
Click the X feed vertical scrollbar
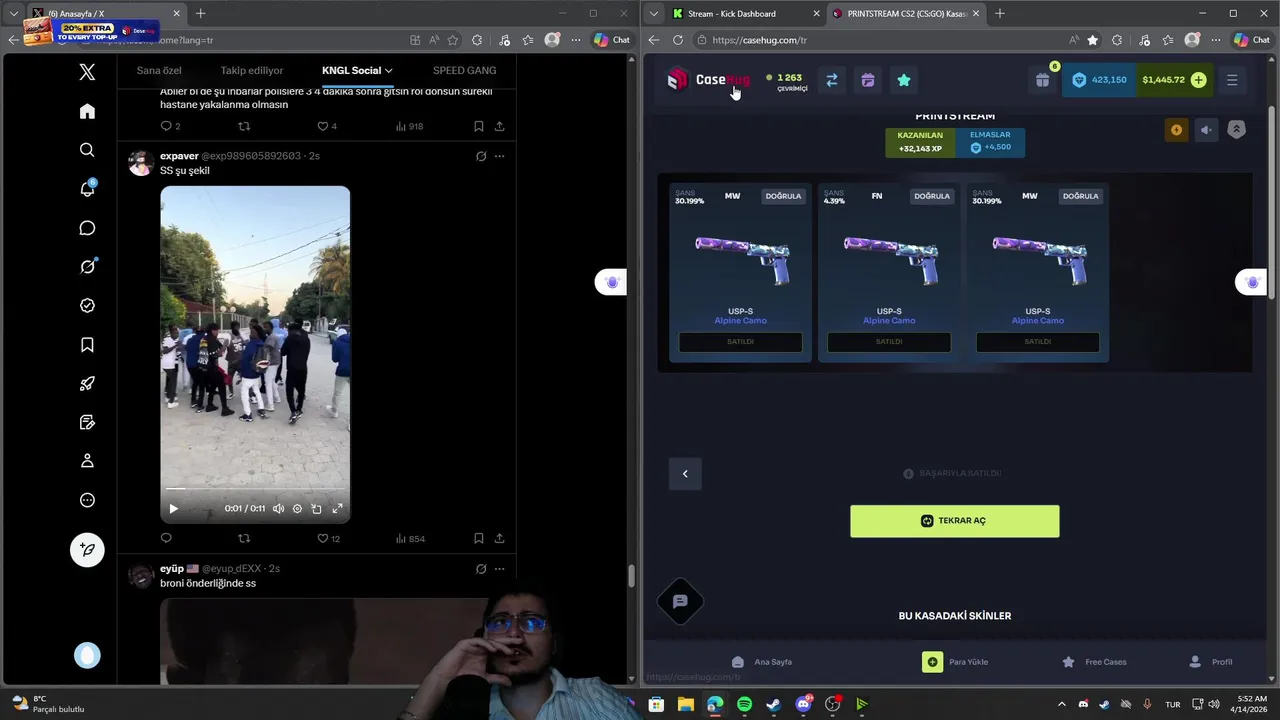point(631,576)
